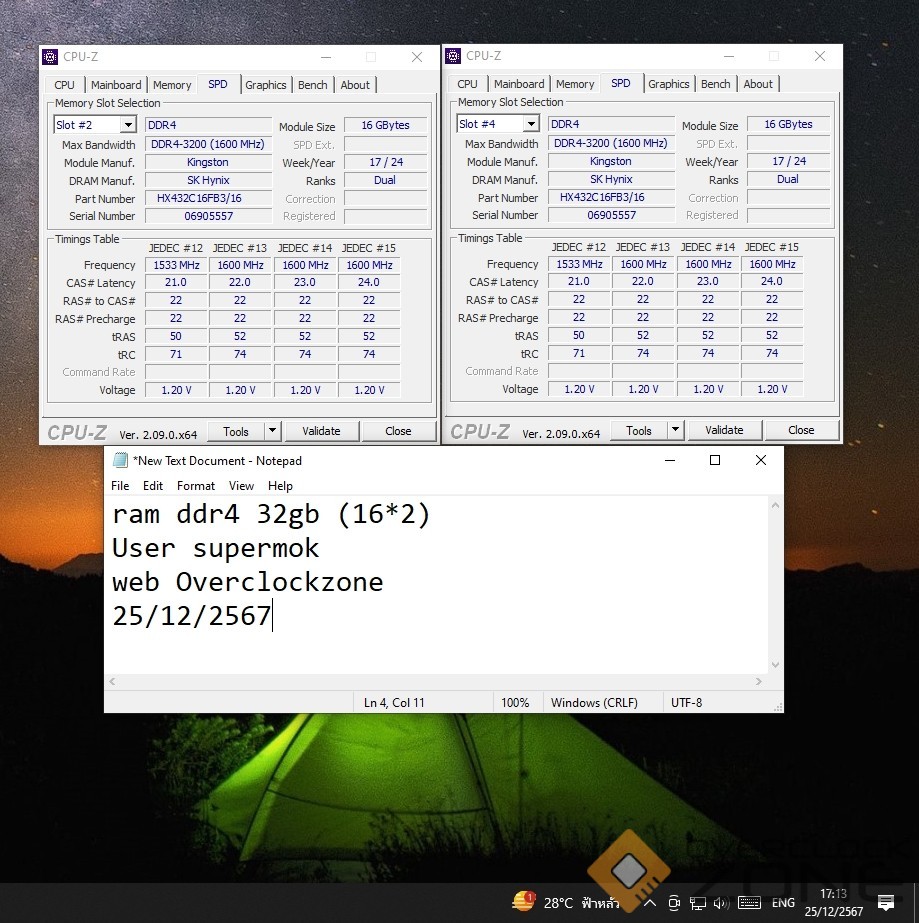
Task: Open the File menu in Notepad
Action: pos(120,486)
